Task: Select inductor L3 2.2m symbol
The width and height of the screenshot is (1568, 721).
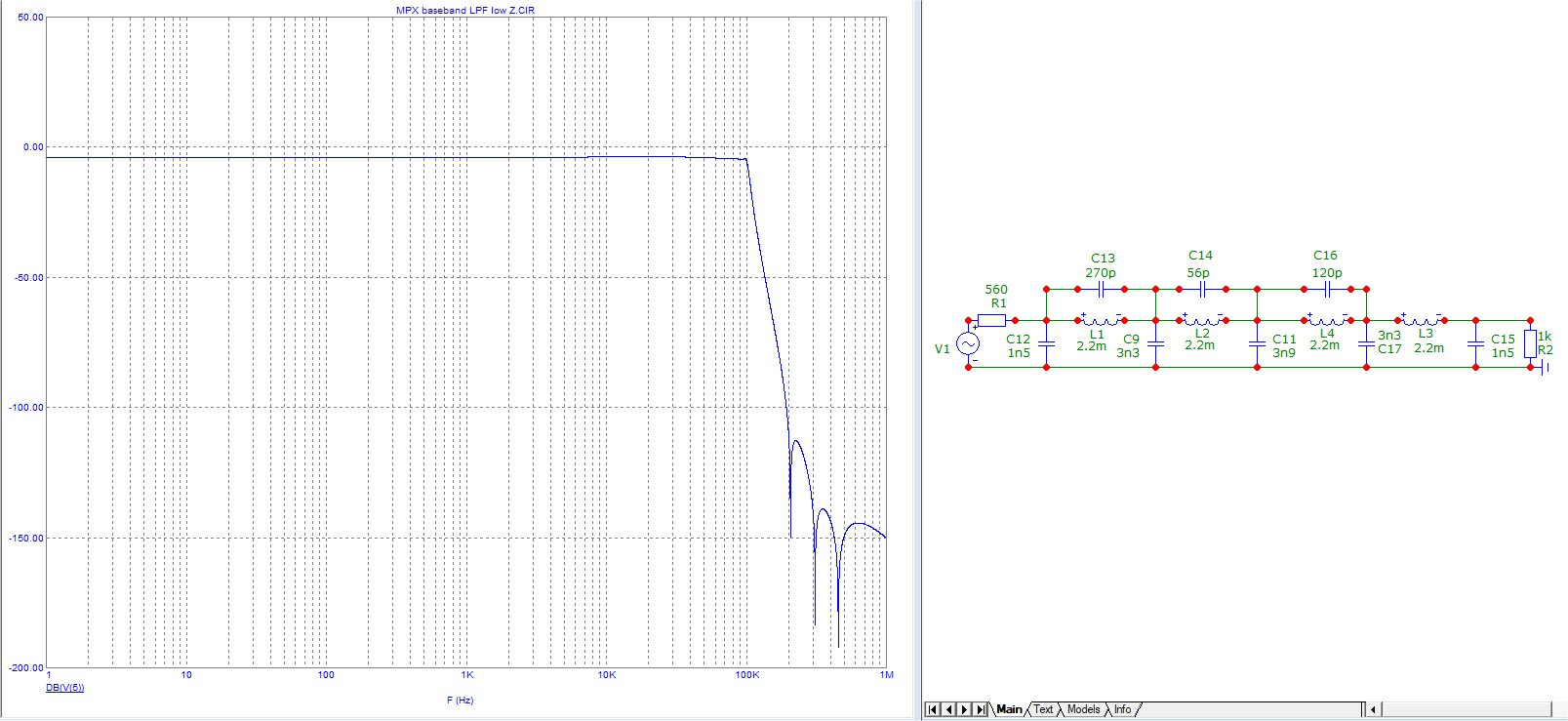Action: pyautogui.click(x=1421, y=319)
